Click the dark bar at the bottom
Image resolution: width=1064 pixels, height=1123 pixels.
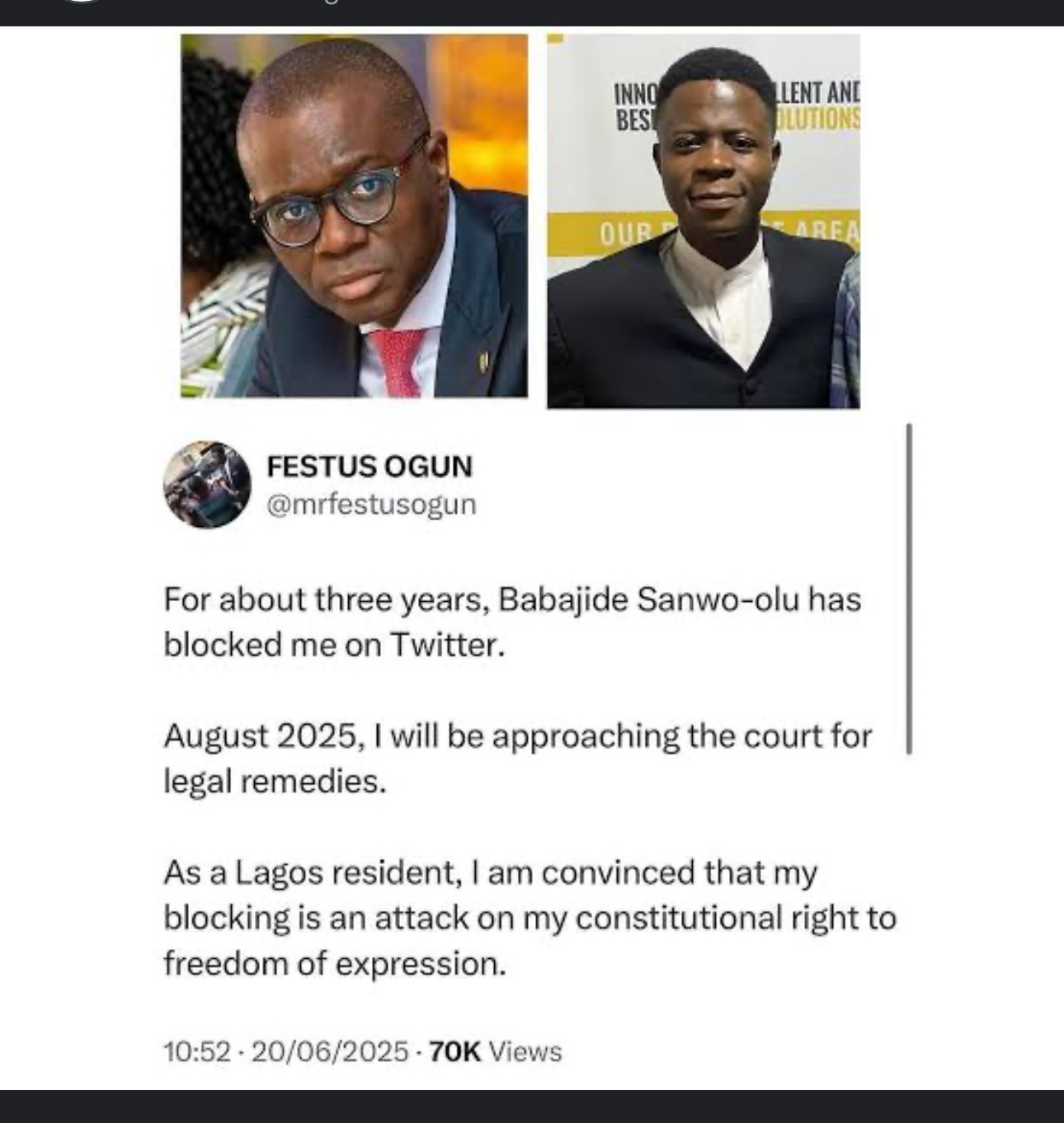(532, 1107)
